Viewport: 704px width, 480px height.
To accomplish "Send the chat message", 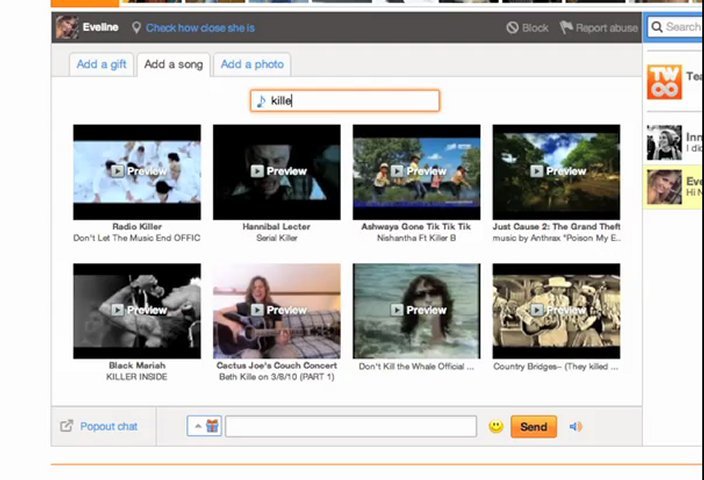I will [534, 426].
